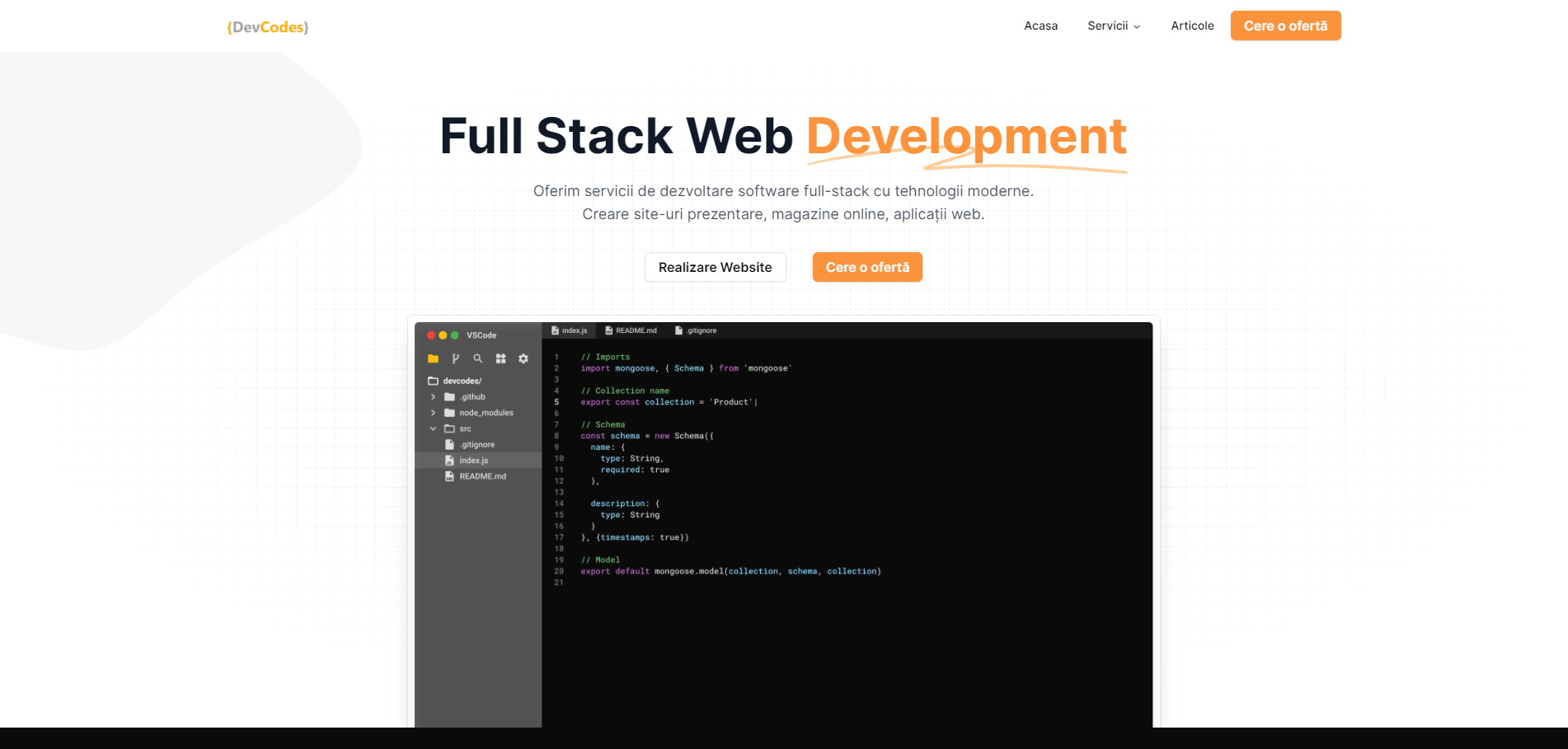Switch to the .gitignore editor tab
This screenshot has width=1568, height=749.
tap(696, 330)
